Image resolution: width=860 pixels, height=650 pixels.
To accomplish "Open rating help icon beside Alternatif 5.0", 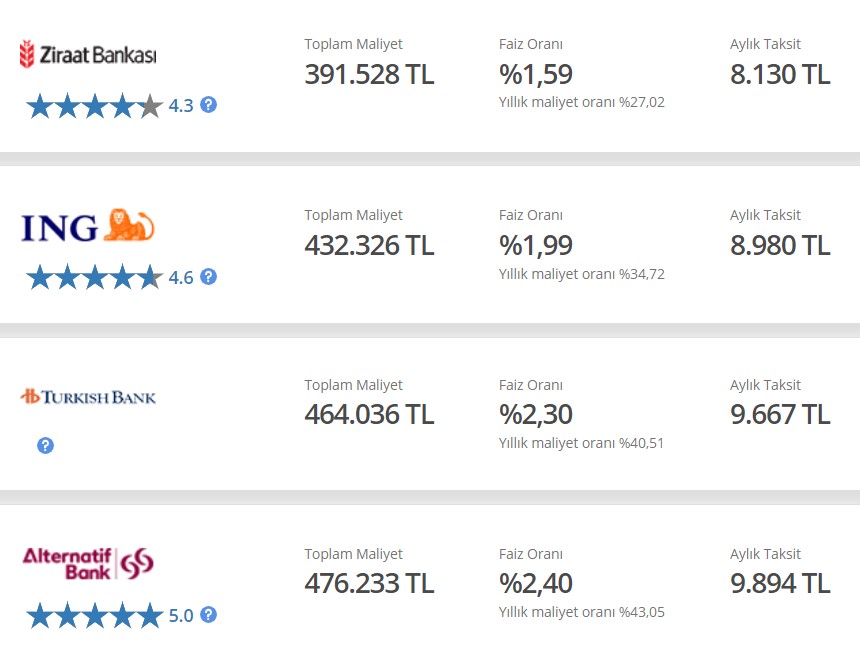I will click(x=209, y=615).
